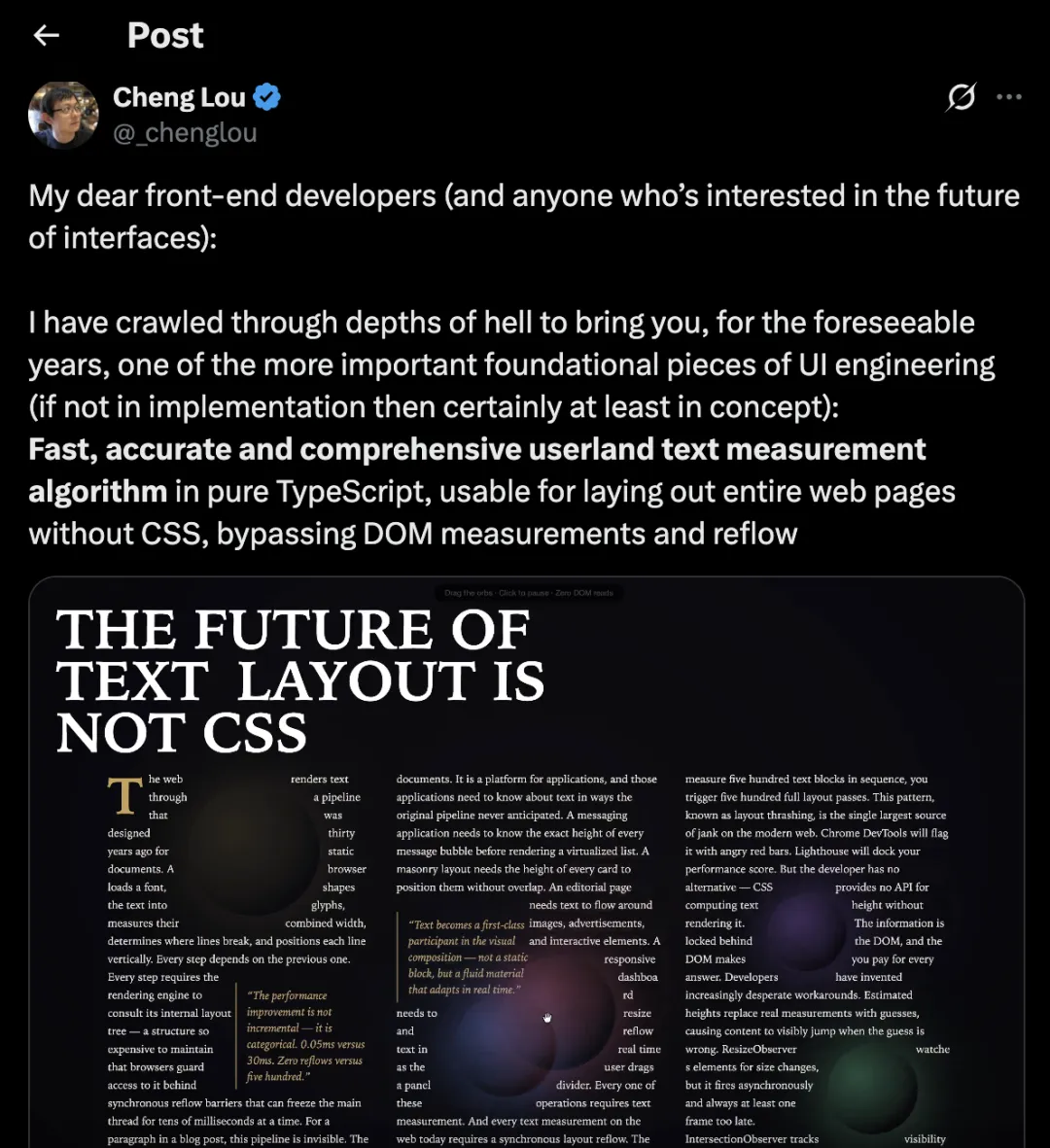Screen dimensions: 1050x1148
Task: Click the golden drop cap letter T
Action: pyautogui.click(x=124, y=796)
